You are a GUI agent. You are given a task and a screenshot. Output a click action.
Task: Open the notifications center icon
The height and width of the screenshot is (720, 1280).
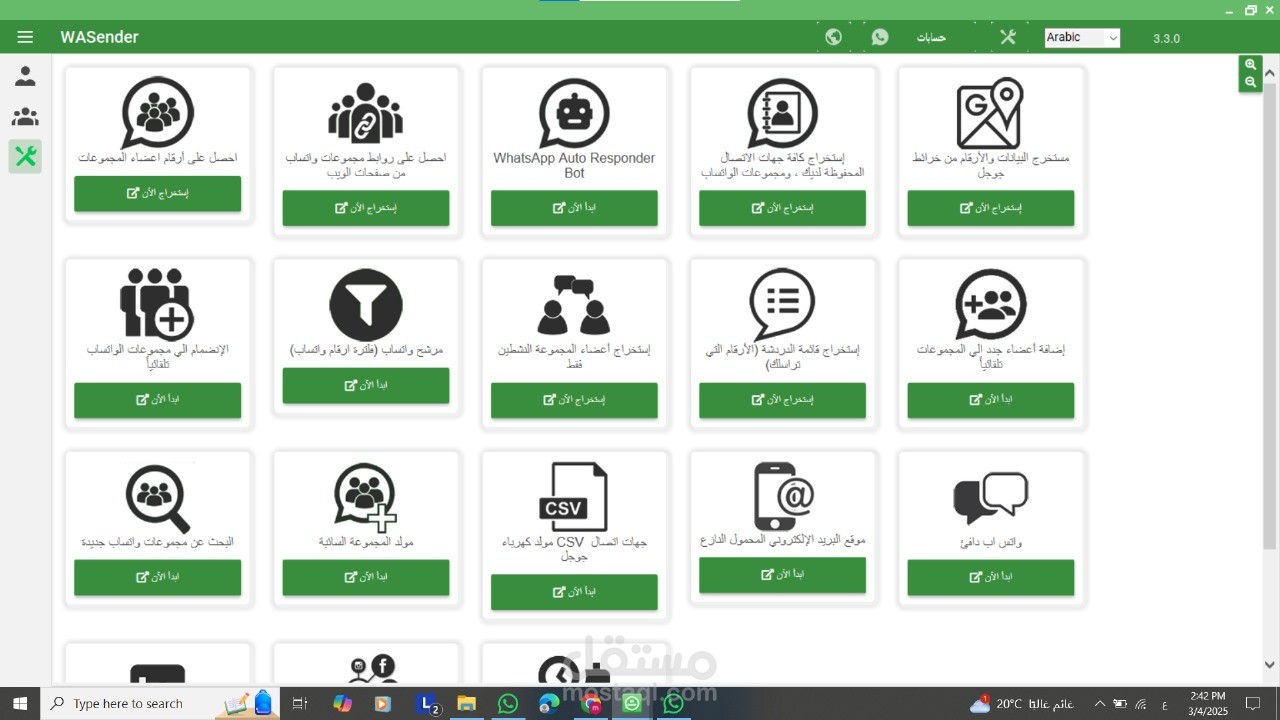click(1255, 704)
